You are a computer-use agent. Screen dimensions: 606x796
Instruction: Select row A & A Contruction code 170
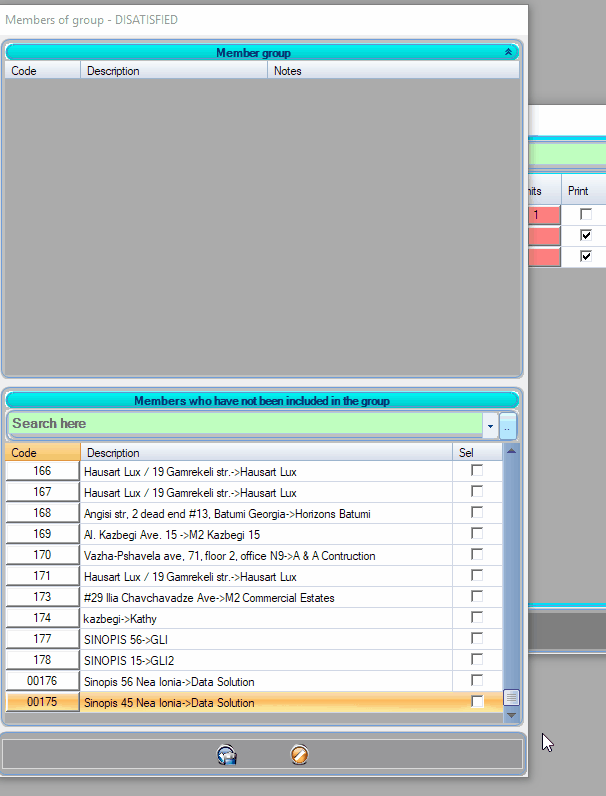click(x=265, y=555)
